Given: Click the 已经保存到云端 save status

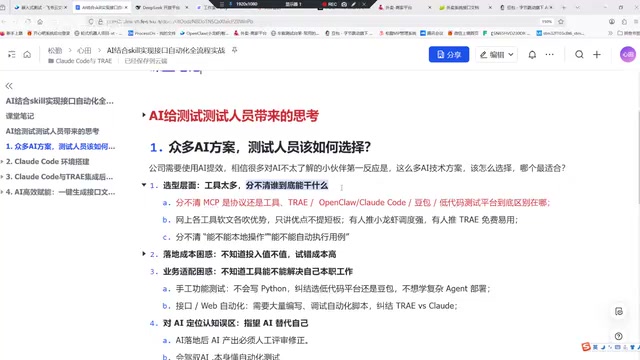Looking at the screenshot, I should 146,61.
